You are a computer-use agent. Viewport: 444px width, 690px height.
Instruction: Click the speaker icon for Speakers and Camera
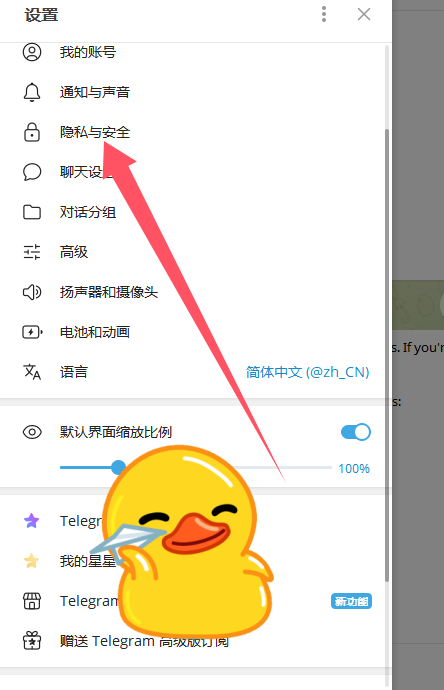pyautogui.click(x=32, y=292)
